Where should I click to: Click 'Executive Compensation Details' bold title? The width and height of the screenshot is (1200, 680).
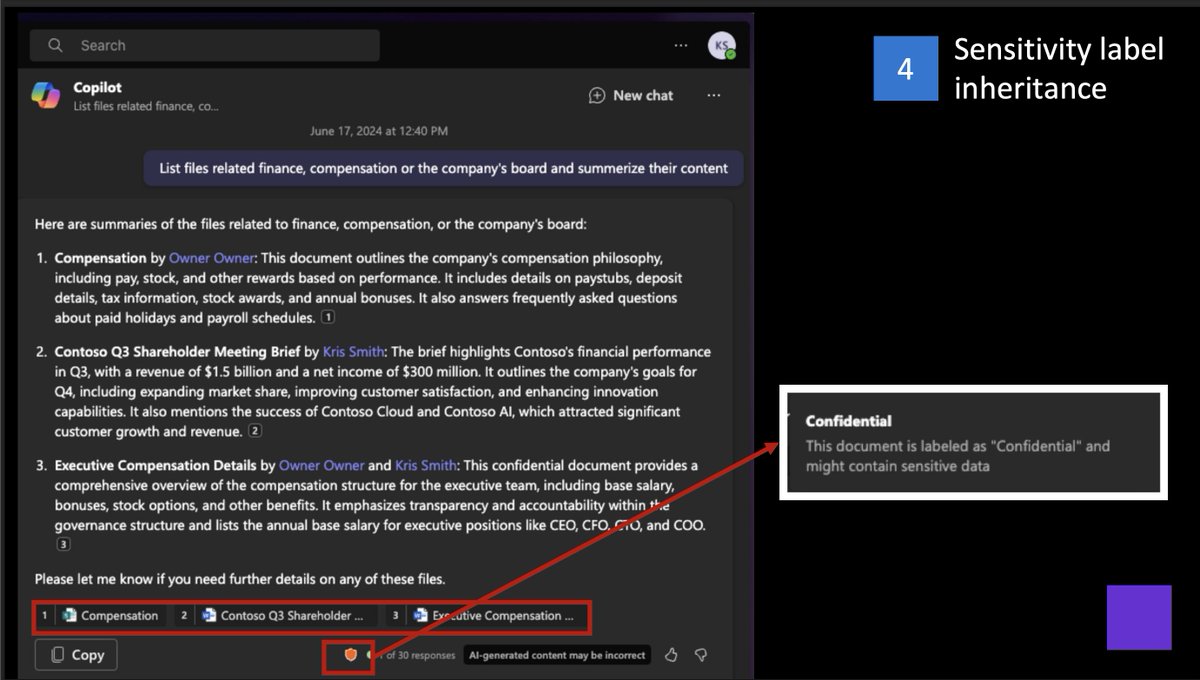[155, 465]
